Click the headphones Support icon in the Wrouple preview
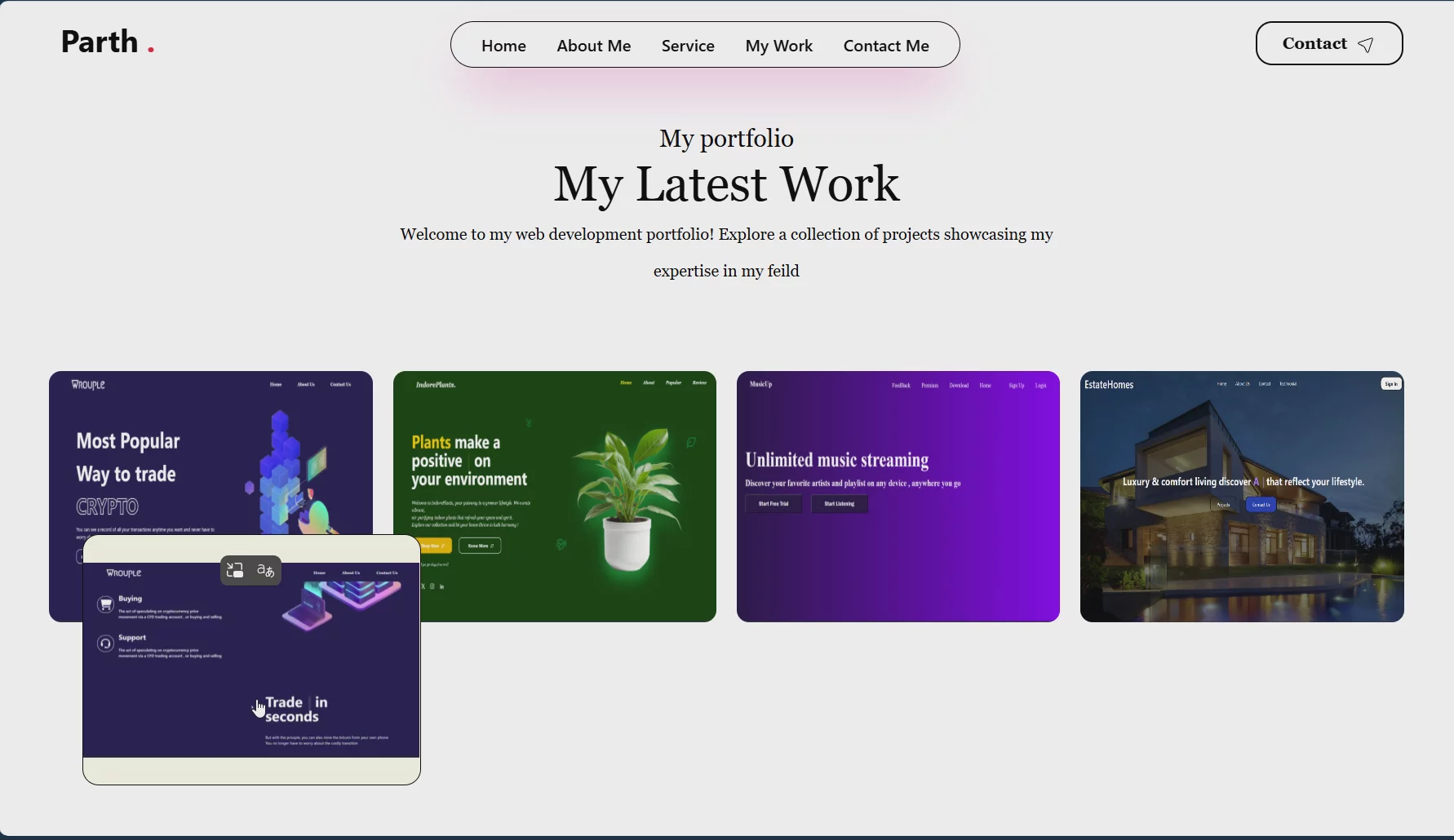1454x840 pixels. pyautogui.click(x=106, y=644)
